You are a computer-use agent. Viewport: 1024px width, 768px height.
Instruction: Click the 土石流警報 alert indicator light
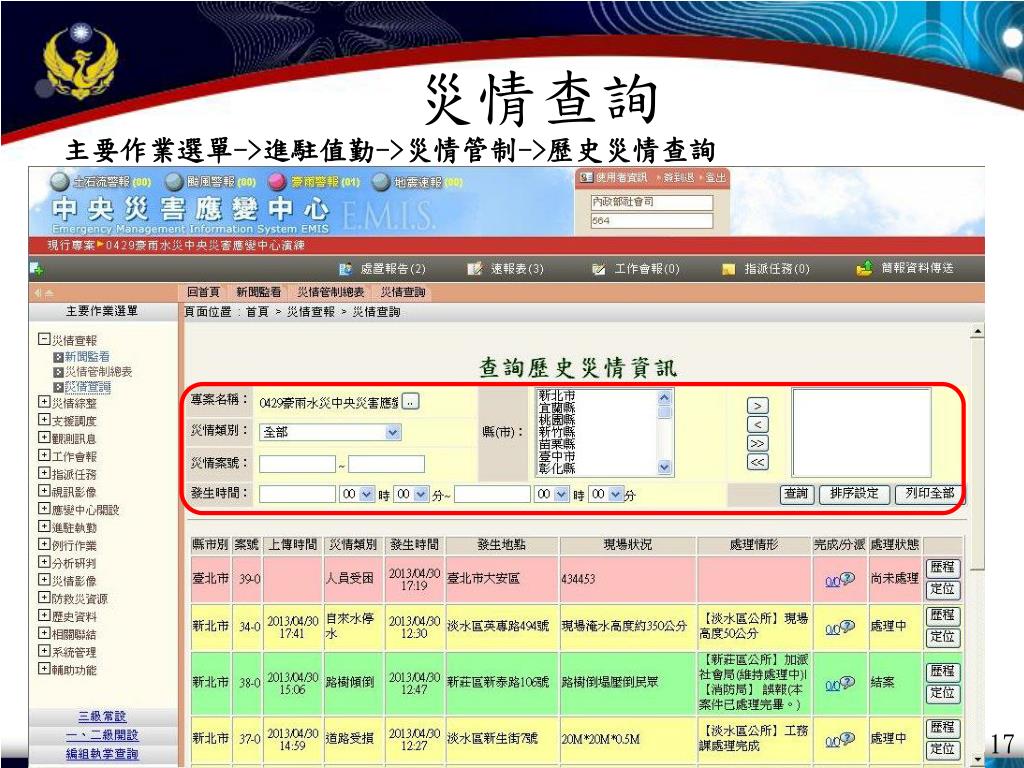59,182
